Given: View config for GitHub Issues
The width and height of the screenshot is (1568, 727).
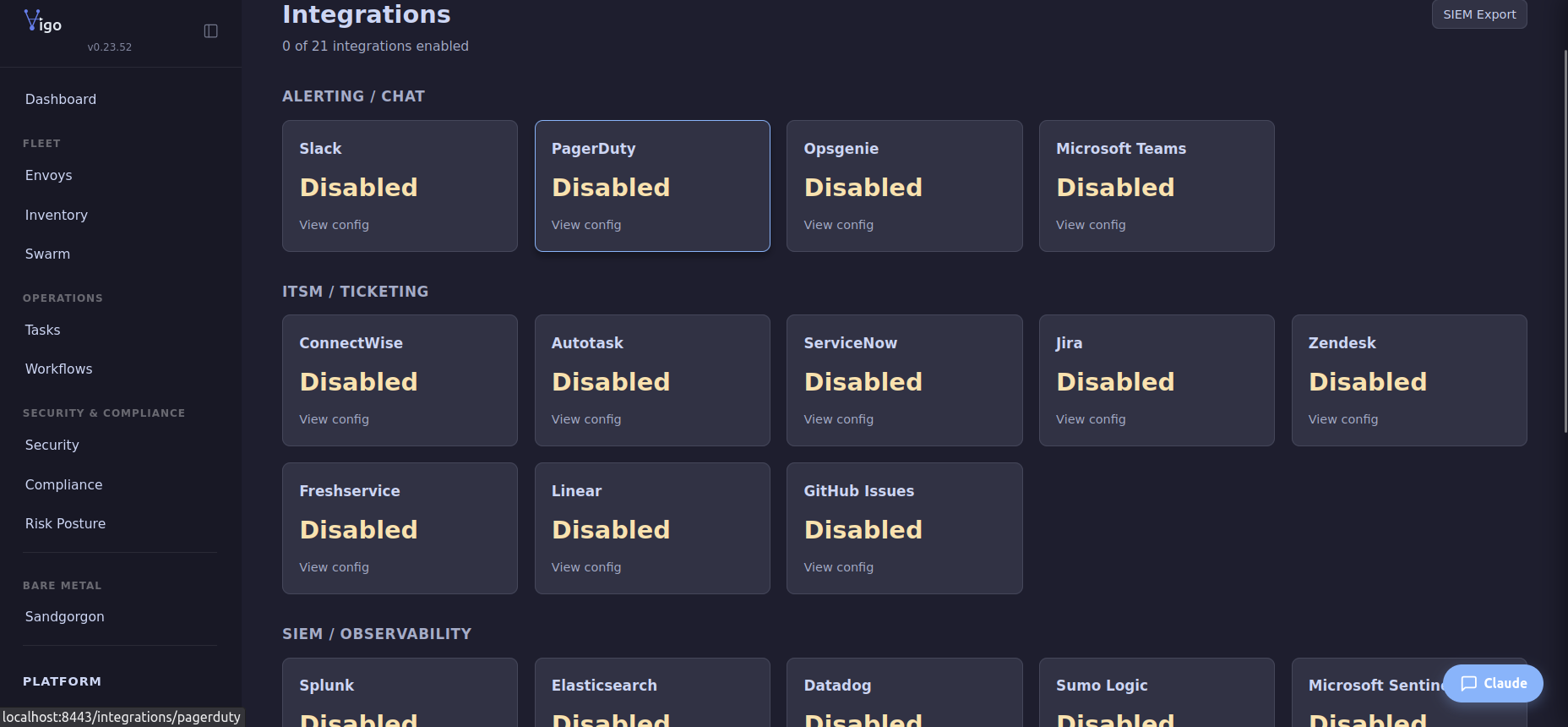Looking at the screenshot, I should click(x=839, y=567).
